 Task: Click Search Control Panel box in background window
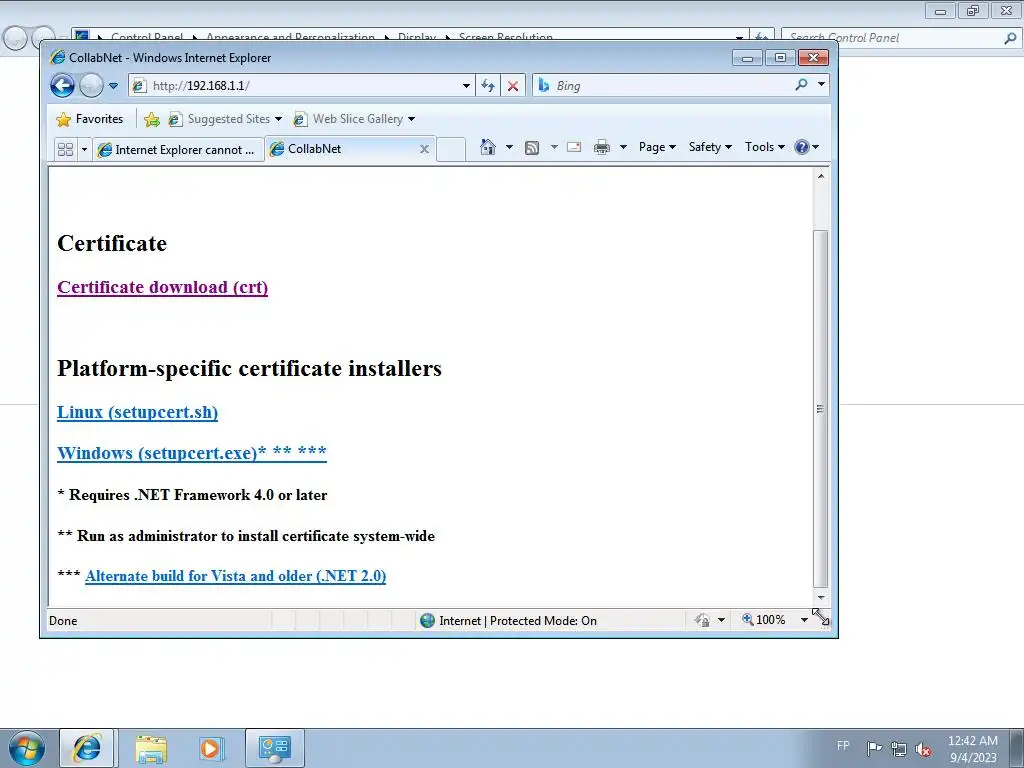(x=893, y=38)
